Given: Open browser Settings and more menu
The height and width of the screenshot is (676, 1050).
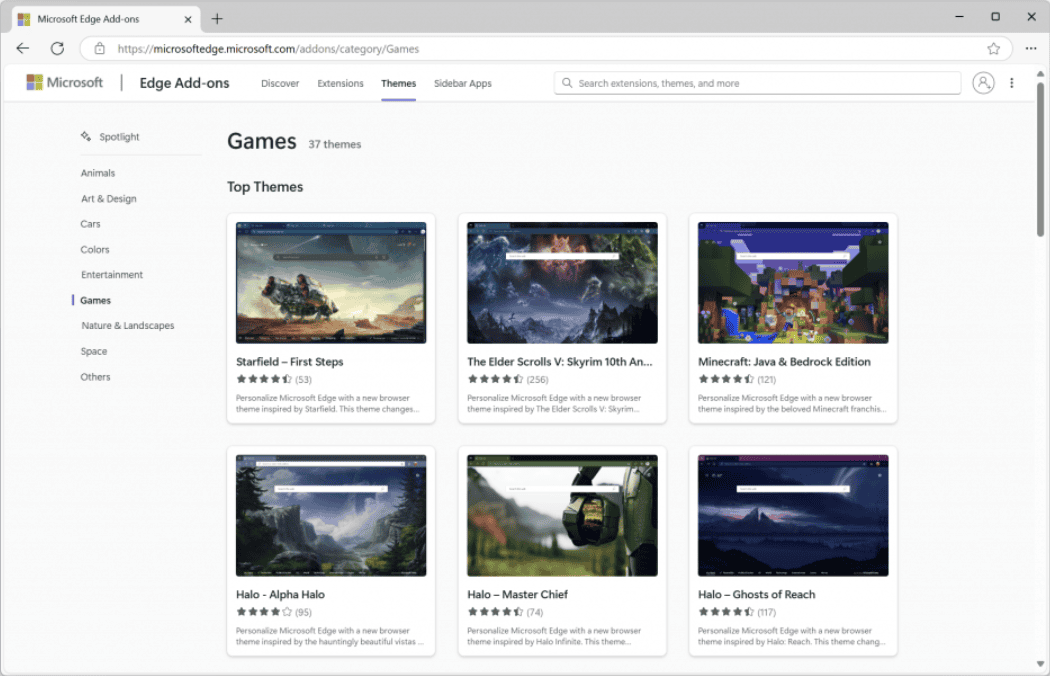Looking at the screenshot, I should click(x=1031, y=48).
